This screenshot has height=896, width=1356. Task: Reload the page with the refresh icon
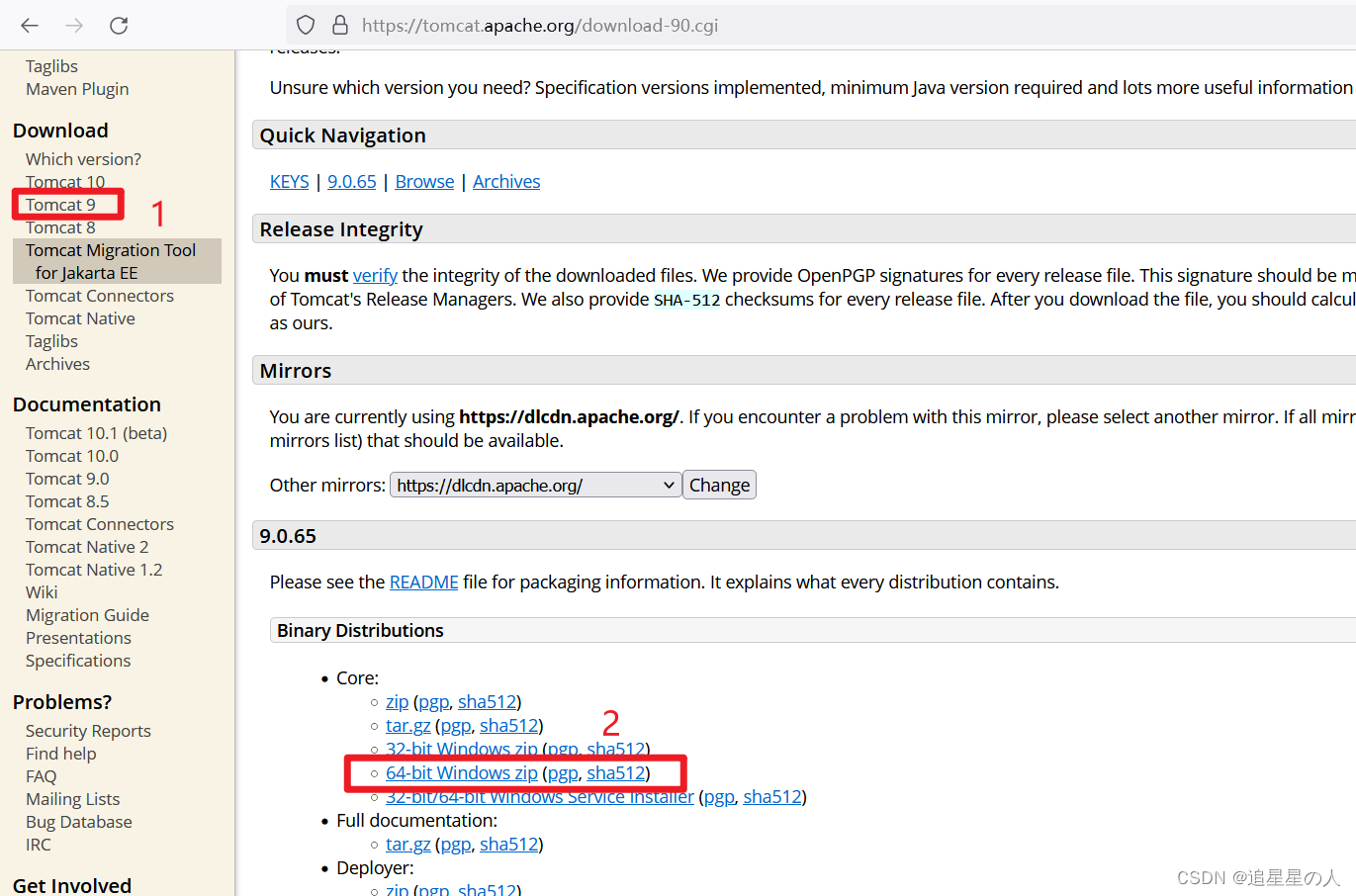tap(119, 26)
